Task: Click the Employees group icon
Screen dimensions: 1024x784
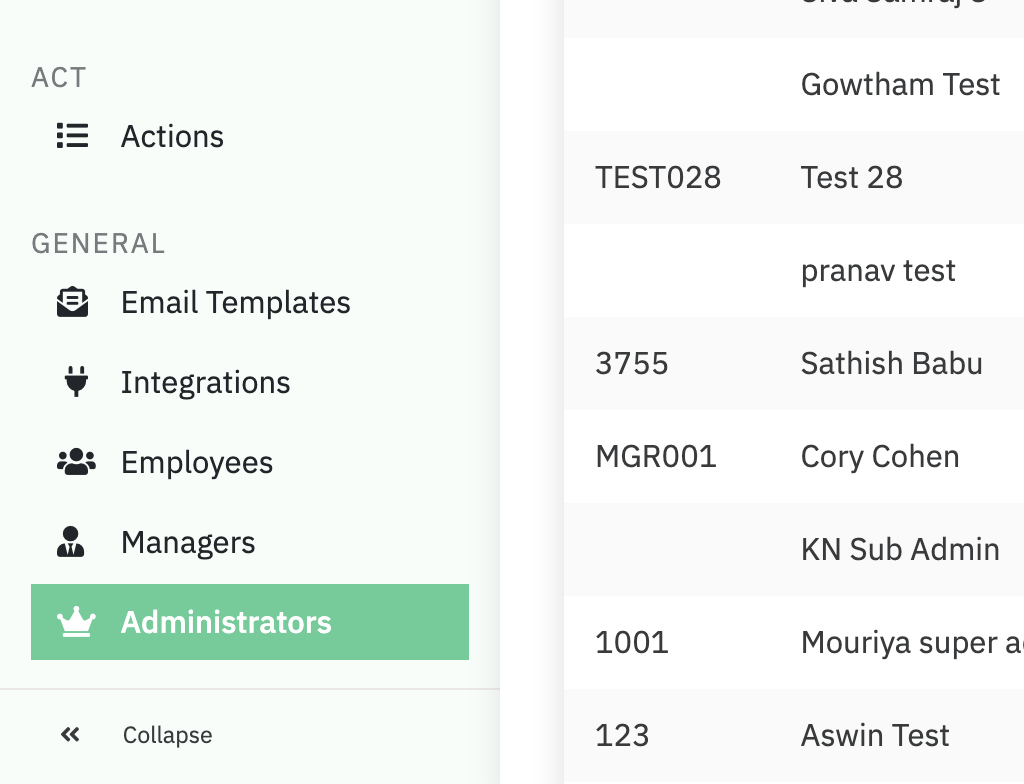Action: coord(76,462)
